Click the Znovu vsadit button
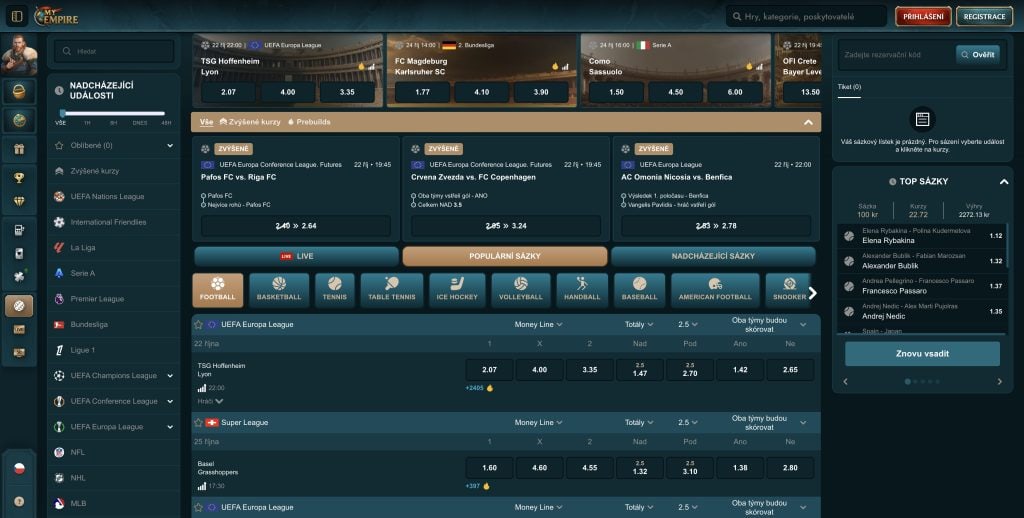The image size is (1024, 518). [x=922, y=354]
